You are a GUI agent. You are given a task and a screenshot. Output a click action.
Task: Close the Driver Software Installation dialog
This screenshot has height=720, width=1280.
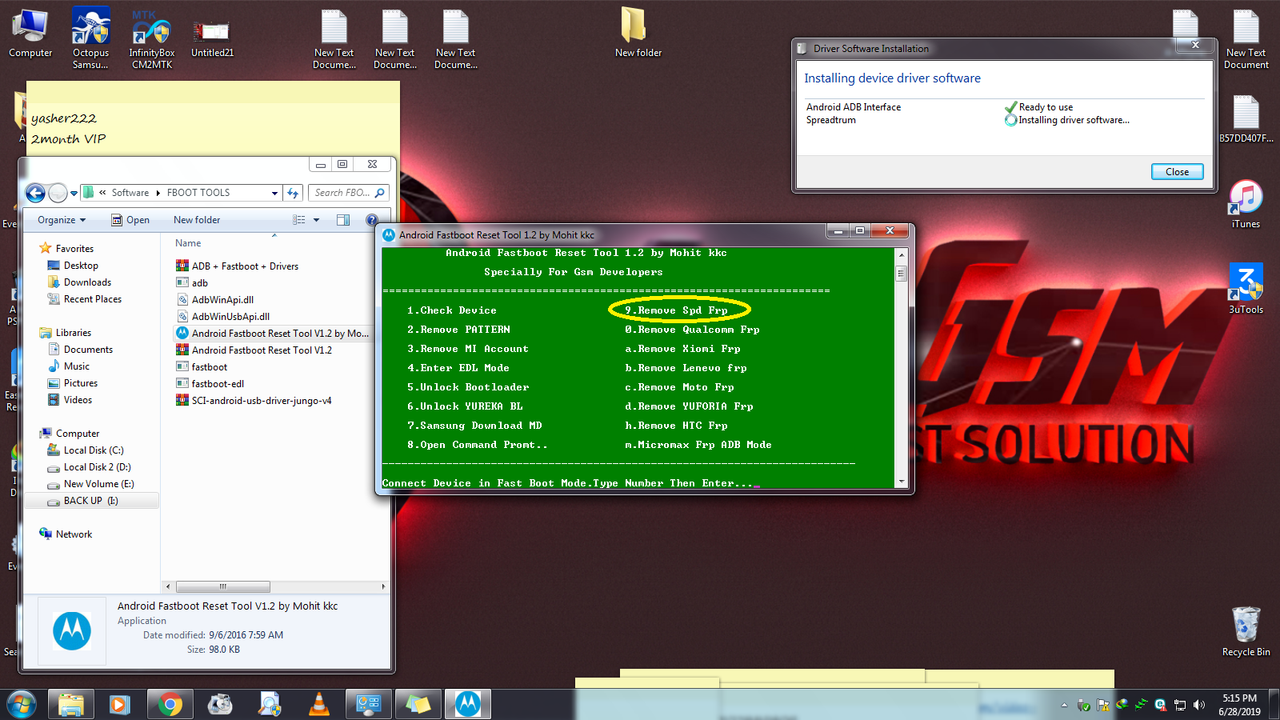click(x=1177, y=171)
